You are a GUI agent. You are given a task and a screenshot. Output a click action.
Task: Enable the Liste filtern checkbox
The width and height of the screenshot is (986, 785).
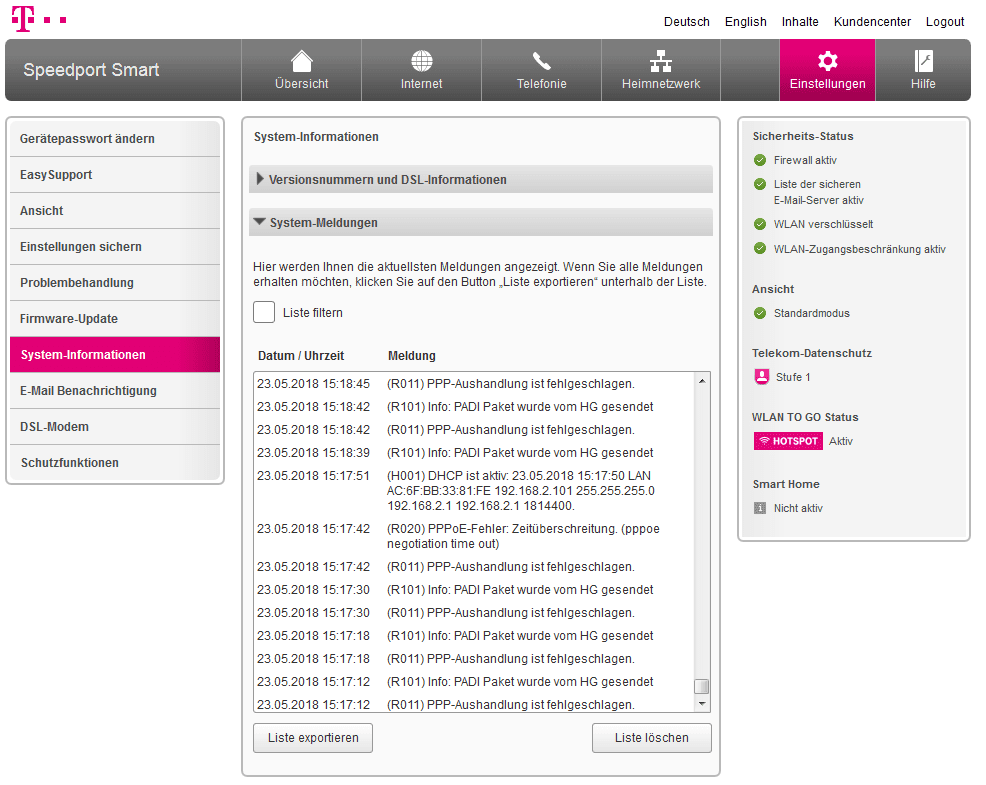tap(264, 312)
